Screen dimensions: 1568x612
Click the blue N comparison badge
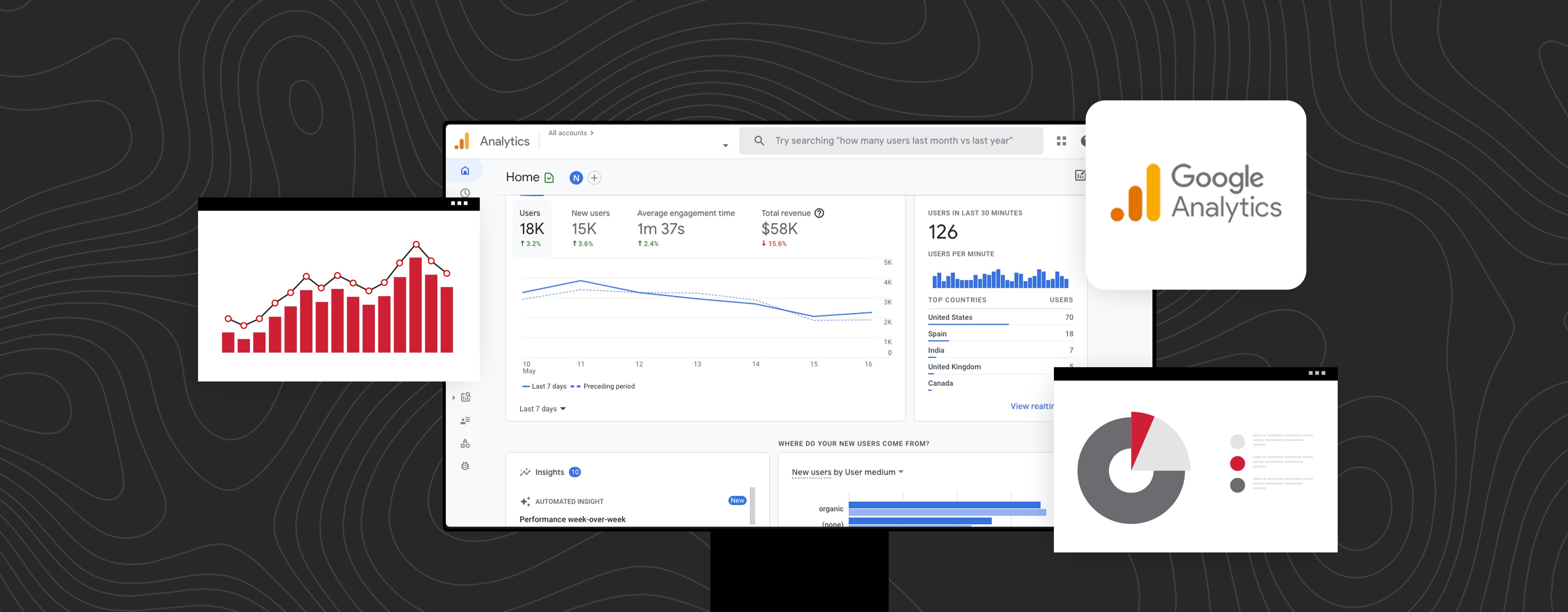[576, 177]
